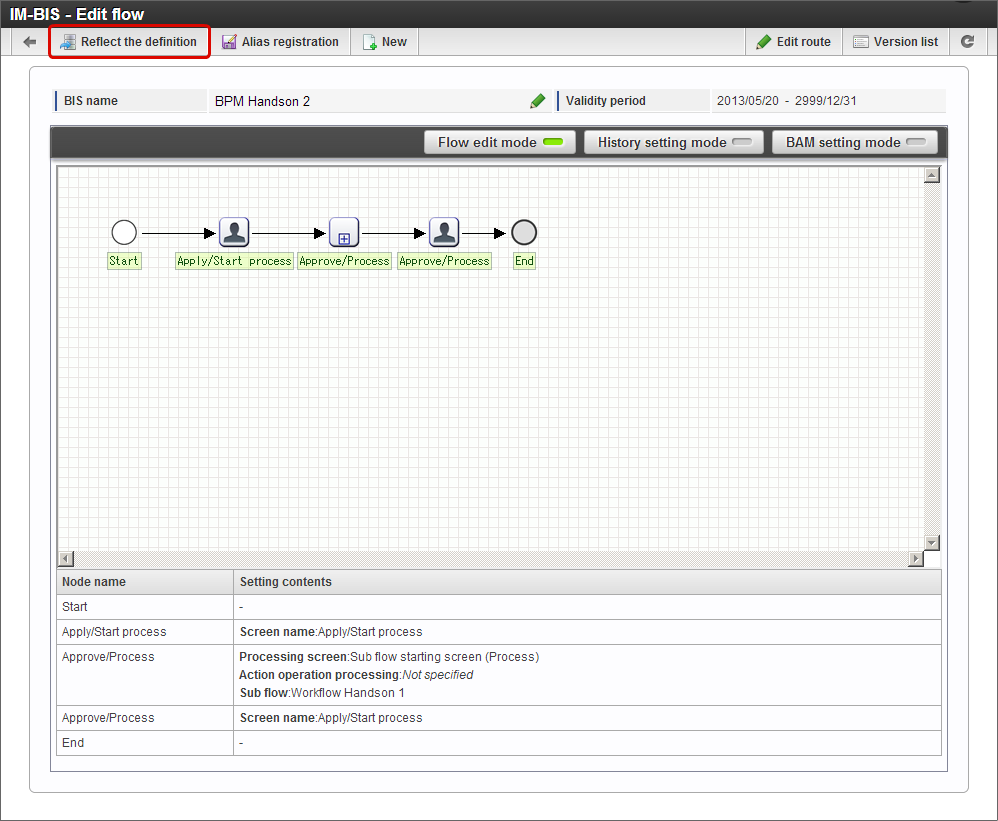Select the Start node circle
The height and width of the screenshot is (821, 998).
[x=124, y=232]
